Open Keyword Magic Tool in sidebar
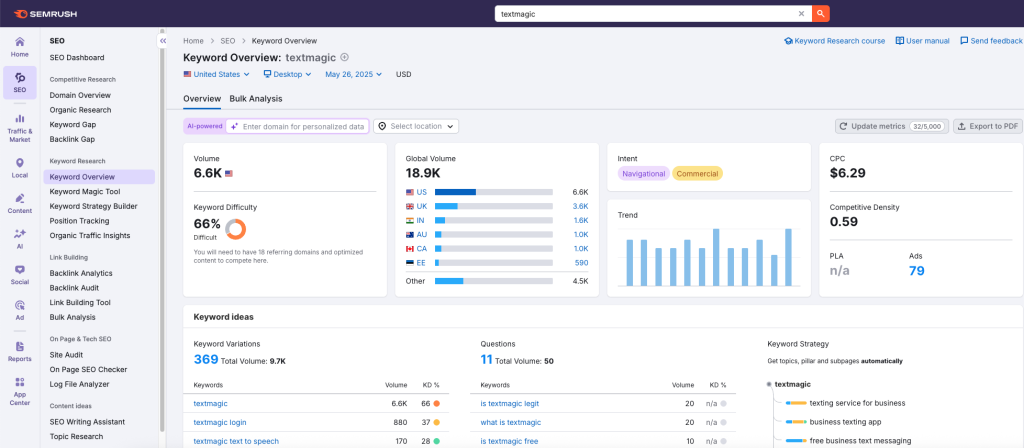This screenshot has height=448, width=1024. pos(85,191)
